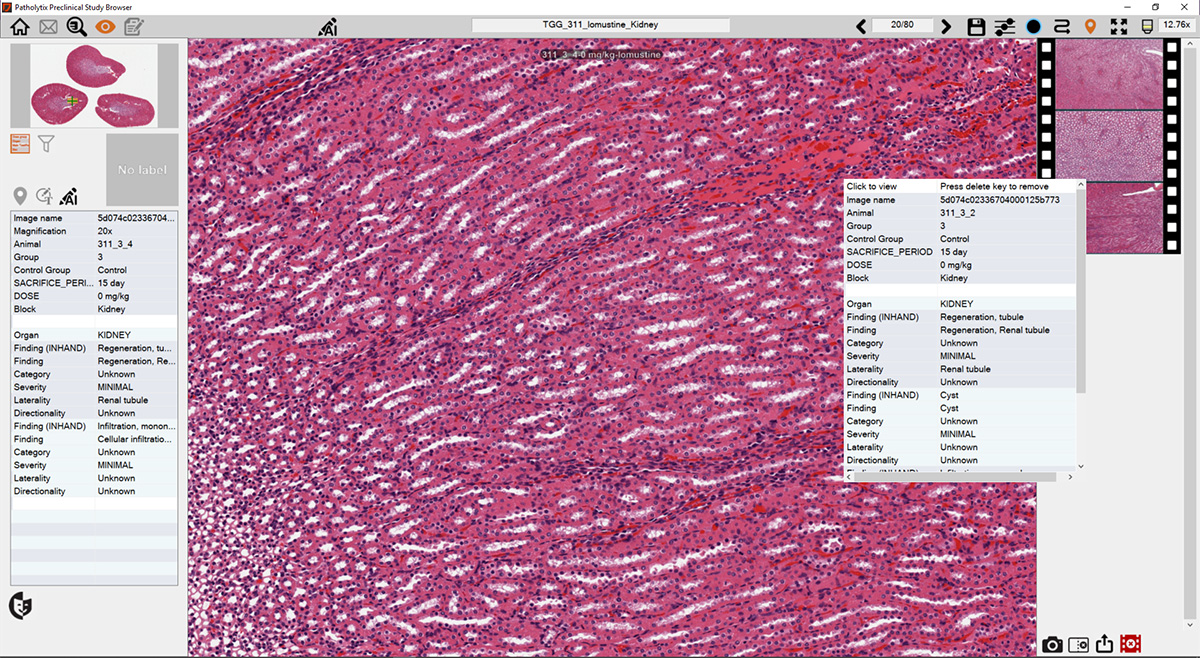Open image adjustment sliders
Viewport: 1200px width, 658px height.
[x=1005, y=27]
